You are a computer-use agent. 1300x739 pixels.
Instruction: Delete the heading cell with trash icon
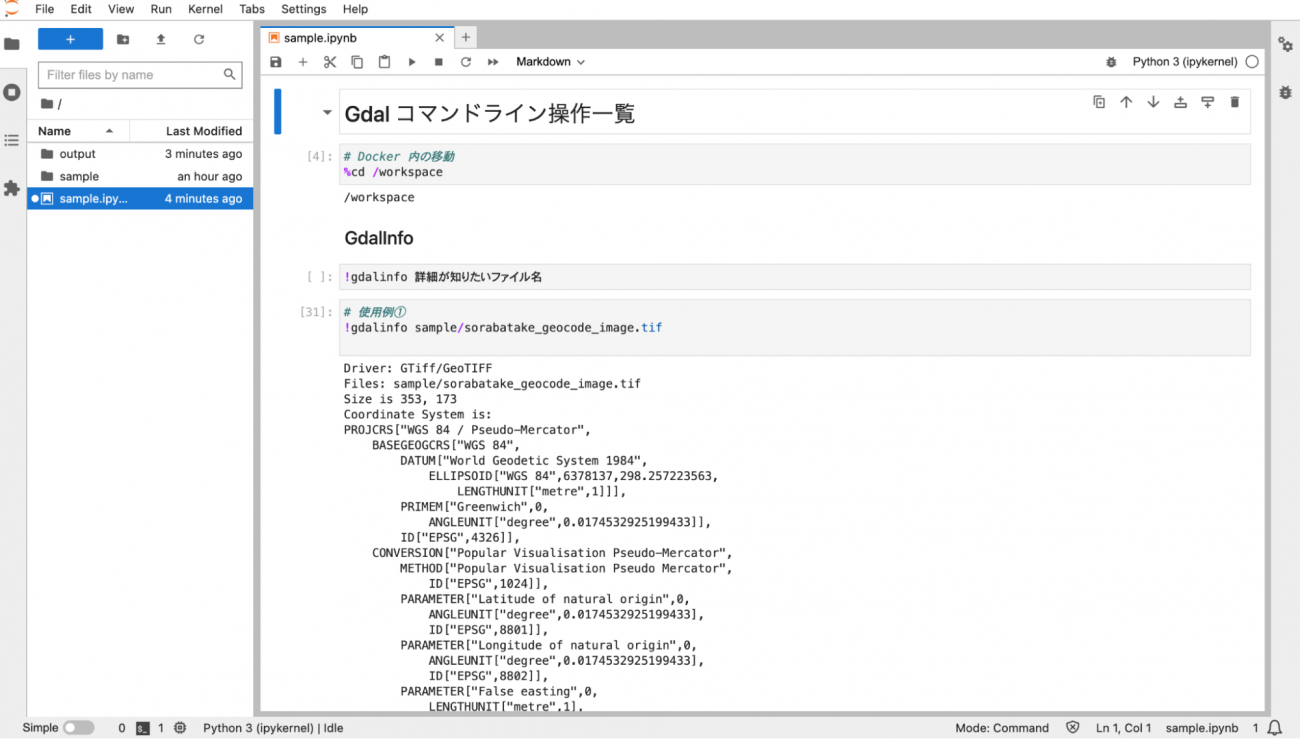(x=1234, y=102)
